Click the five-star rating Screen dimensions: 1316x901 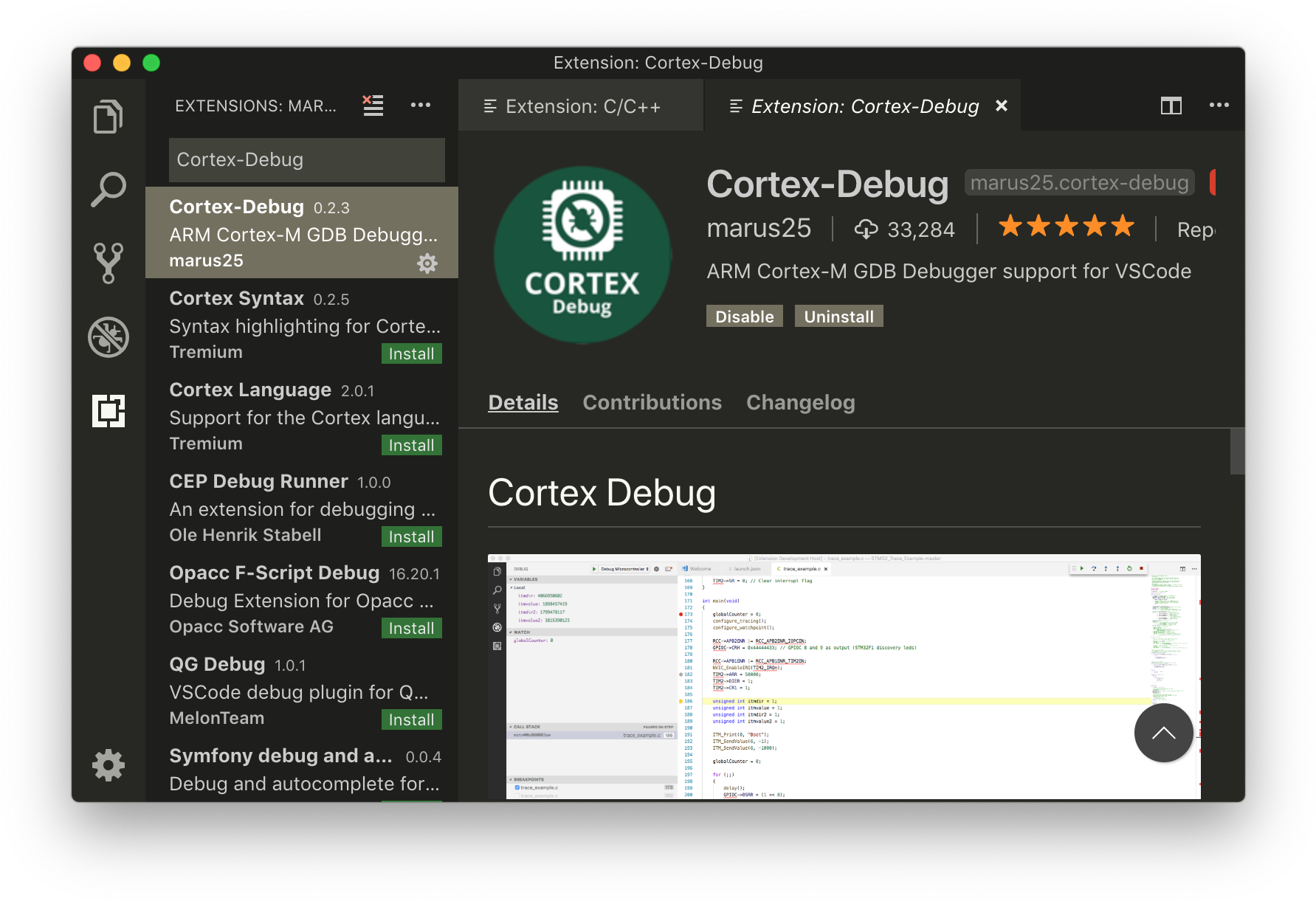click(x=1066, y=227)
